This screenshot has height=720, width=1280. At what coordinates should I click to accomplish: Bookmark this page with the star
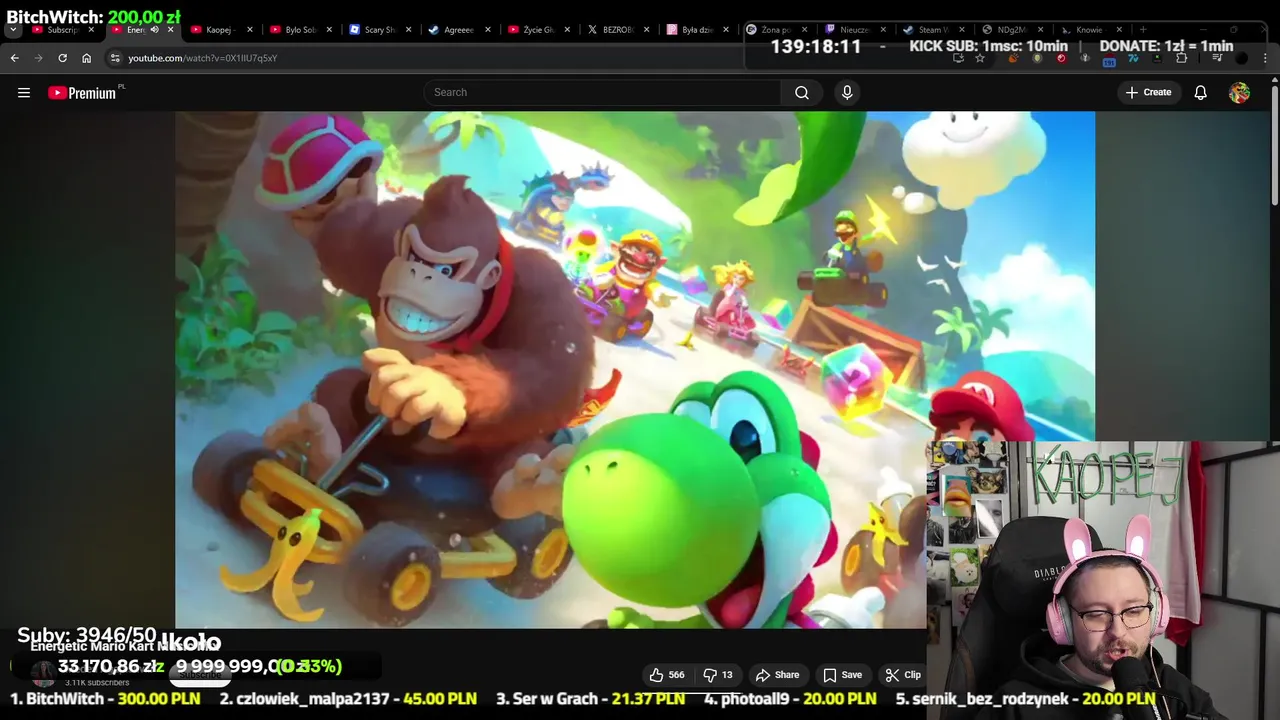[x=980, y=58]
